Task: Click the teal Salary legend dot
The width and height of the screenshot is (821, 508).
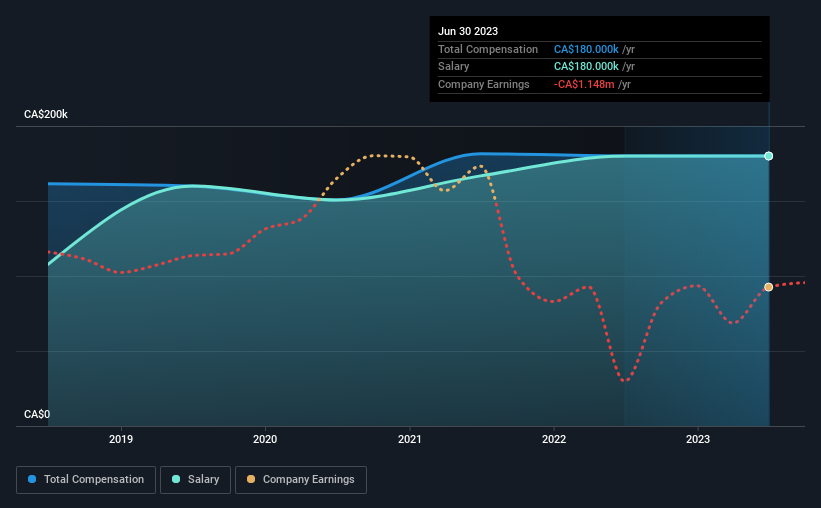Action: (x=176, y=479)
